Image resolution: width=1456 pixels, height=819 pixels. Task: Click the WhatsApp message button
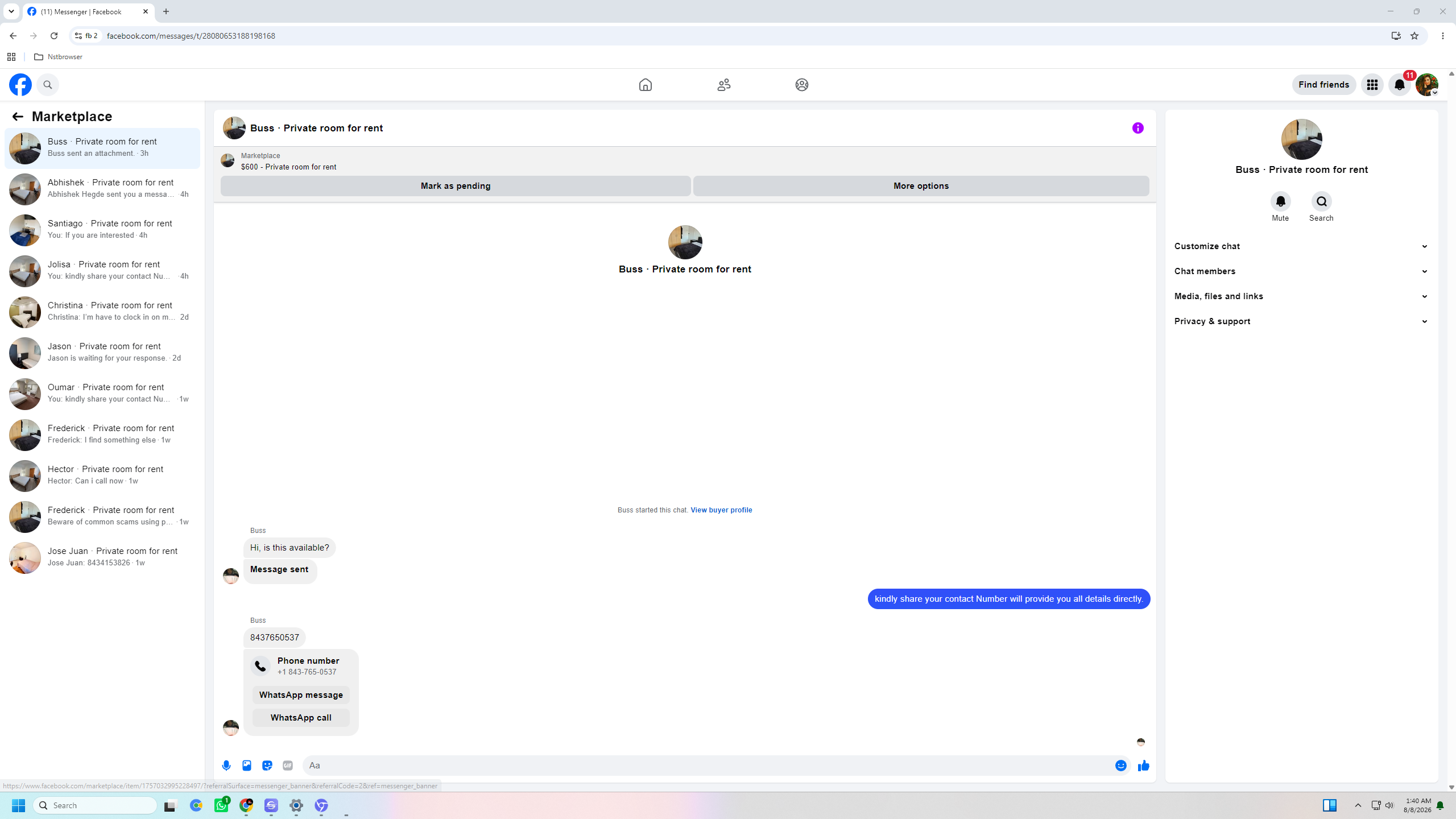(301, 695)
